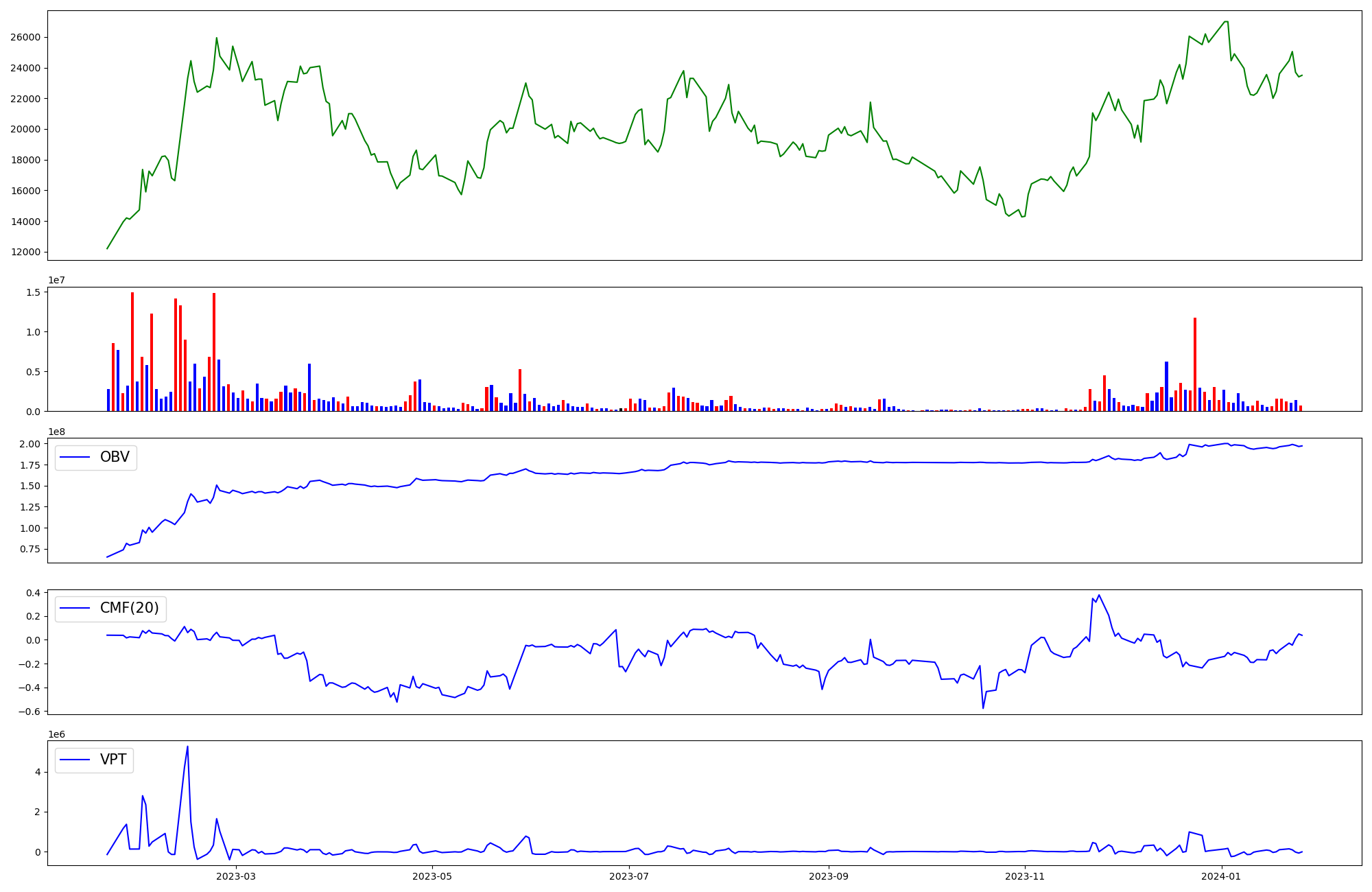
Task: Click the 12000 tick on price axis
Action: (x=25, y=252)
